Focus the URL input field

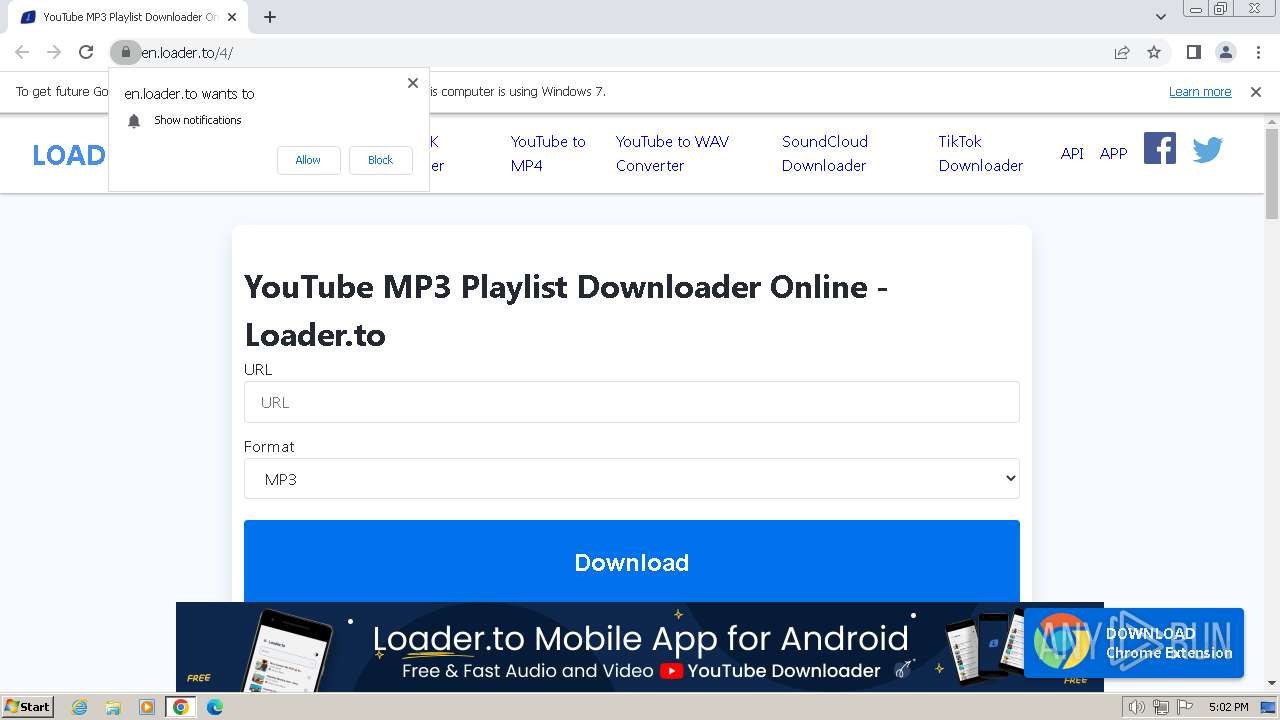tap(632, 402)
